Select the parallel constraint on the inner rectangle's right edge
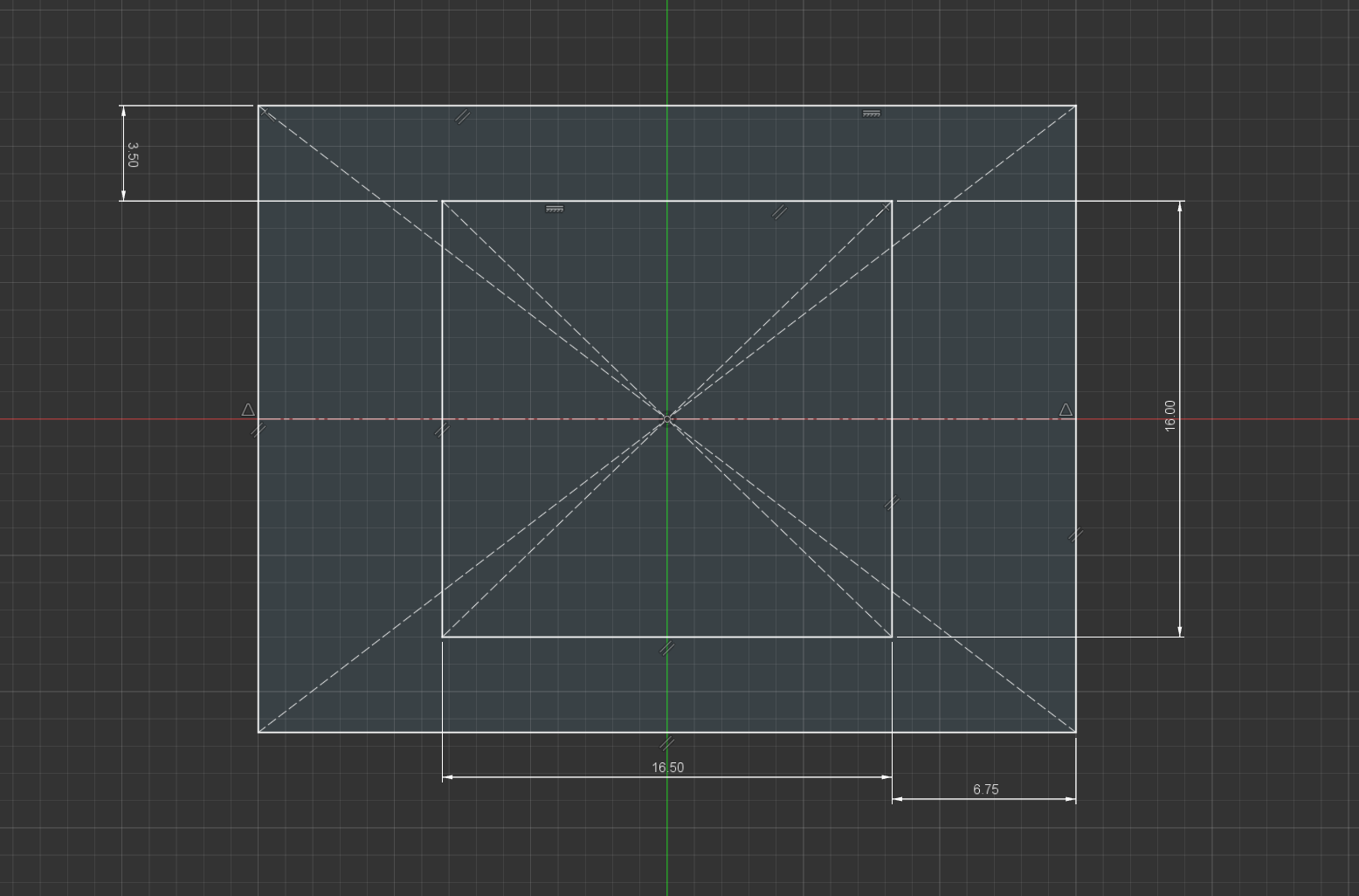Screen dimensions: 1359x896 point(893,502)
